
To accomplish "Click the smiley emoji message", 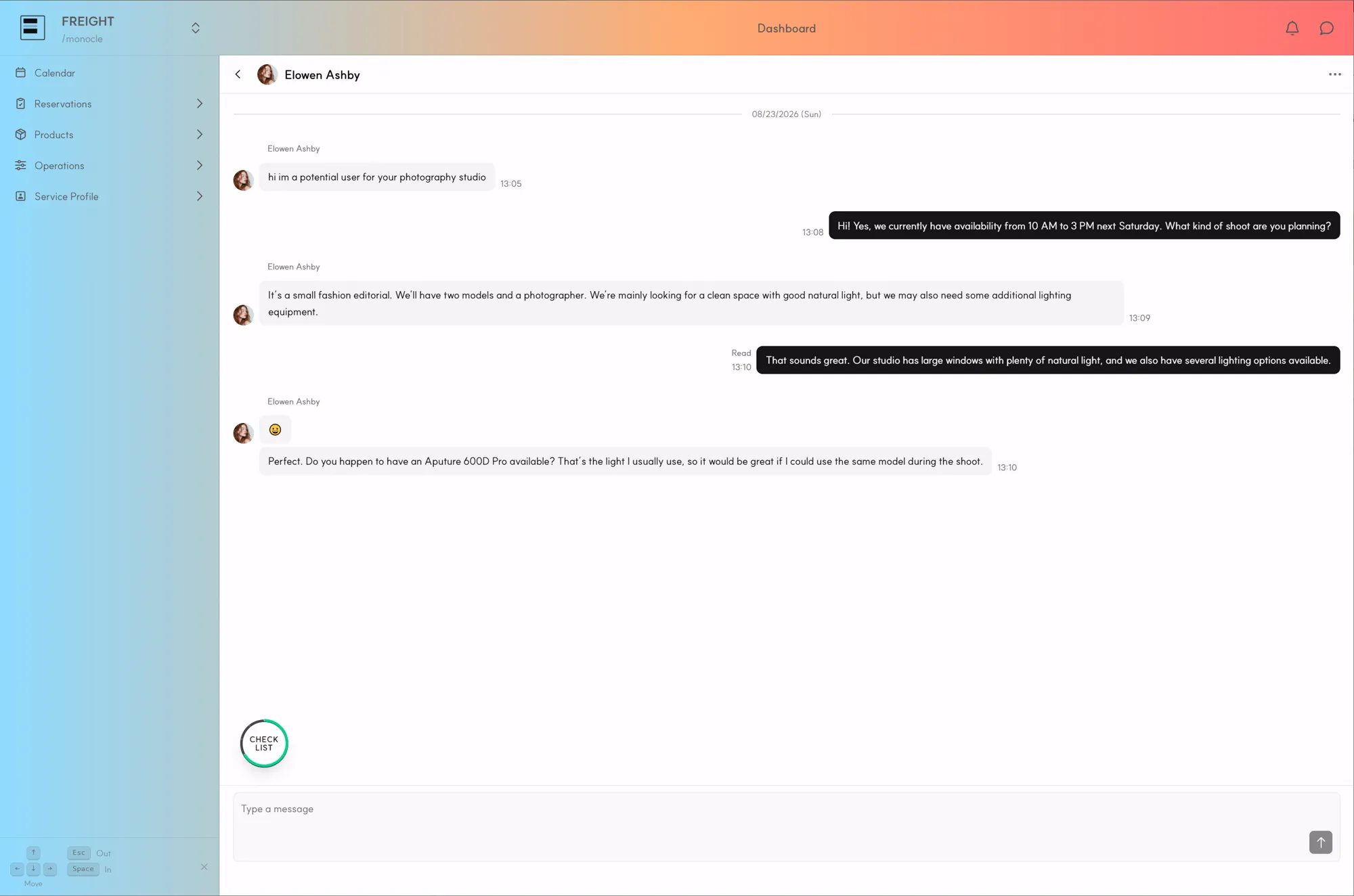I will click(x=275, y=430).
